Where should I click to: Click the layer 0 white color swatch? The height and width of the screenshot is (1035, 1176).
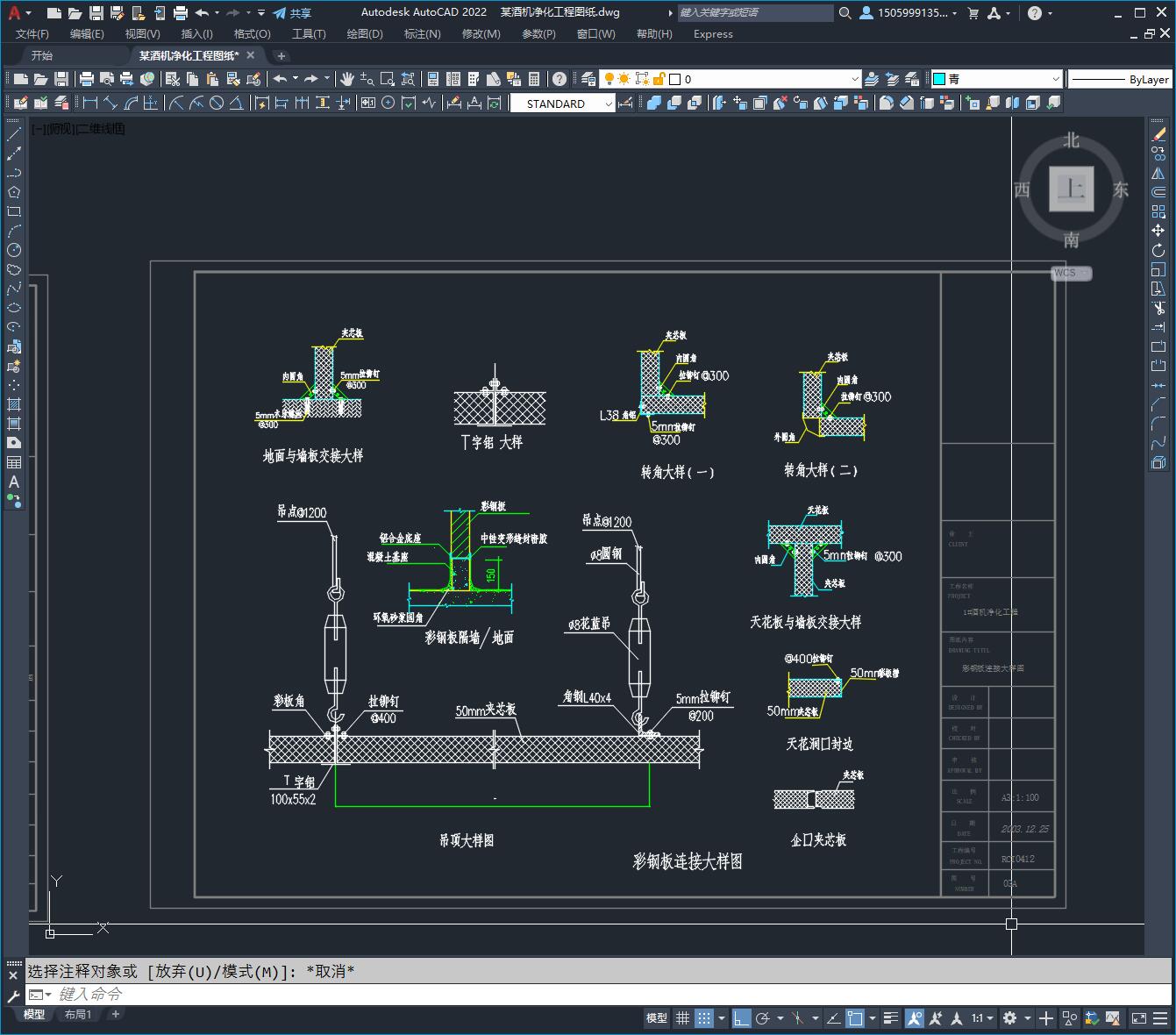675,79
